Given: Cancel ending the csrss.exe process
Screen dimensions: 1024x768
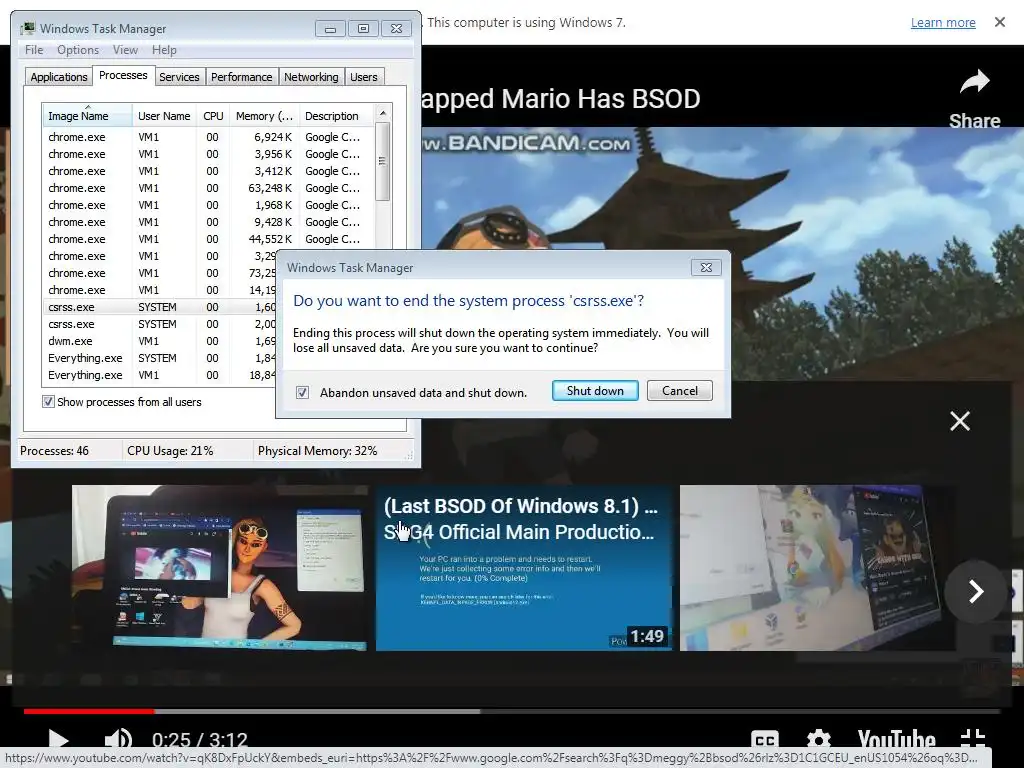Looking at the screenshot, I should tap(680, 391).
